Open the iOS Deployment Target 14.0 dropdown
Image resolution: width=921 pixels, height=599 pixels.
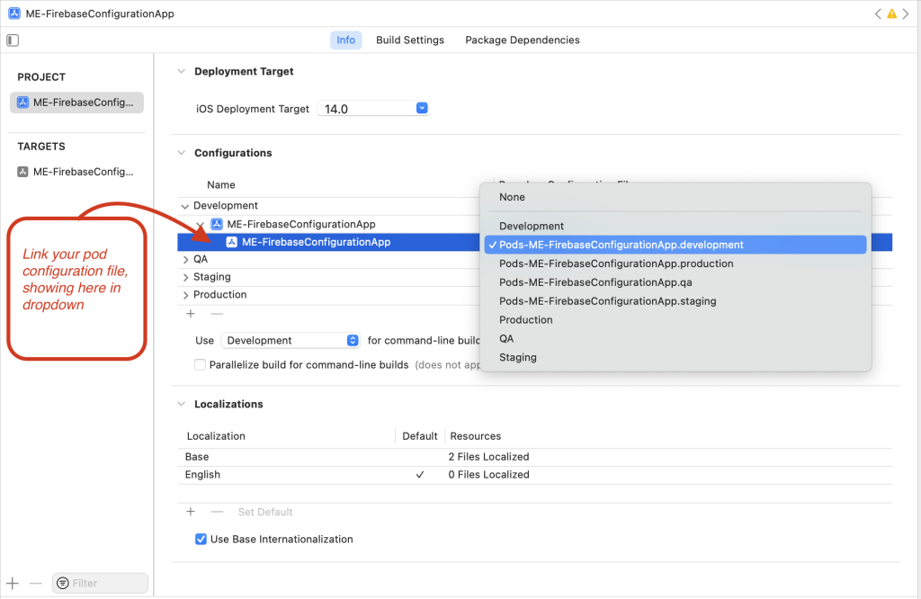coord(420,108)
